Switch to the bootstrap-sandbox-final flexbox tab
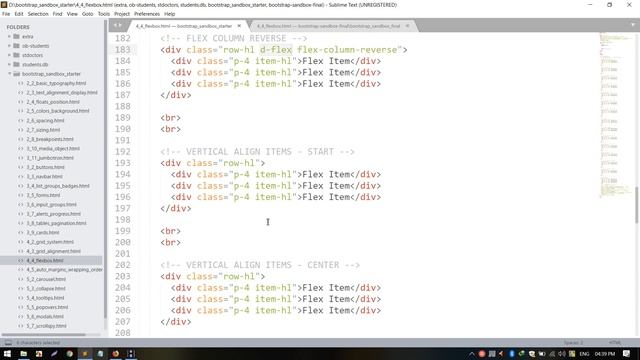This screenshot has height=360, width=640. (x=329, y=26)
